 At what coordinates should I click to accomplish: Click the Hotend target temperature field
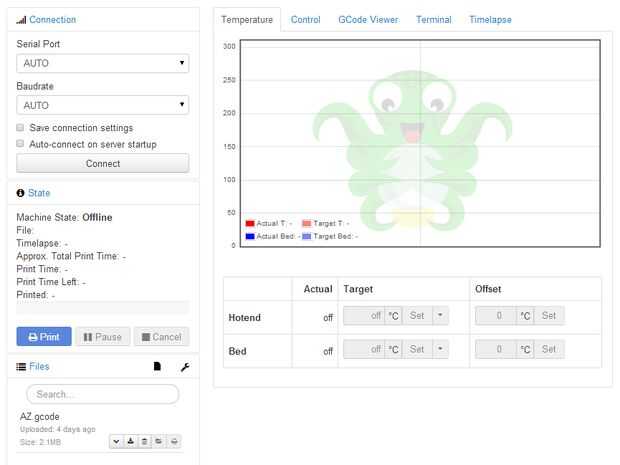coord(364,316)
